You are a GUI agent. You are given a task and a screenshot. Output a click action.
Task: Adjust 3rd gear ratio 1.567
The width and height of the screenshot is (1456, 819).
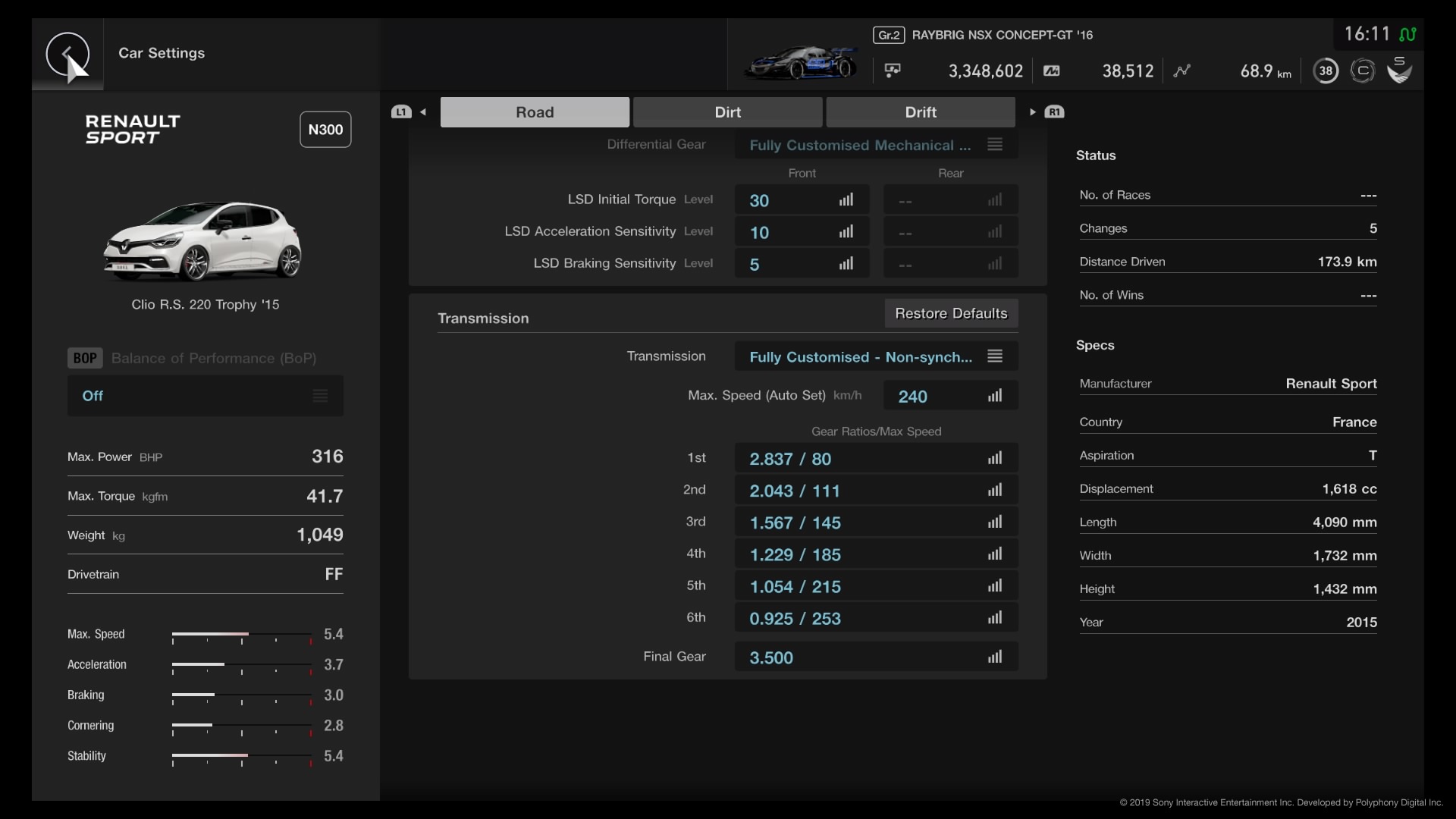[x=876, y=522]
